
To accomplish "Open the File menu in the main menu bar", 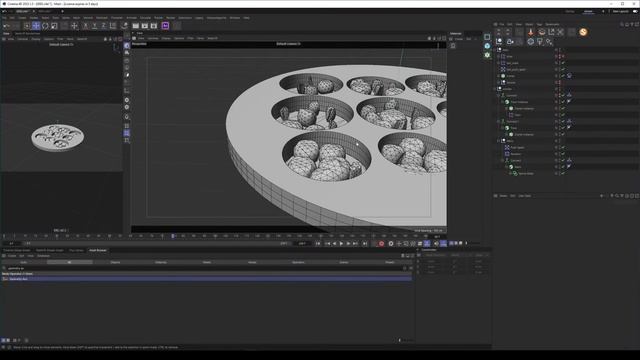I will [4, 18].
